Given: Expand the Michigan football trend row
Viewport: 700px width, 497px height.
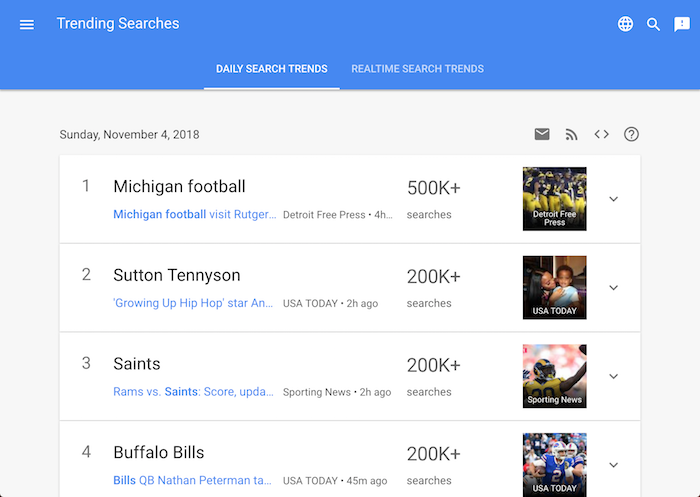Looking at the screenshot, I should [614, 199].
